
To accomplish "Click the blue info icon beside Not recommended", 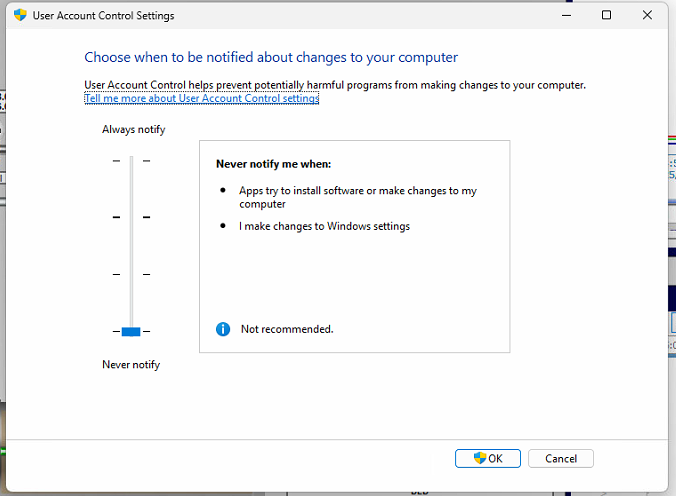I will coord(223,329).
